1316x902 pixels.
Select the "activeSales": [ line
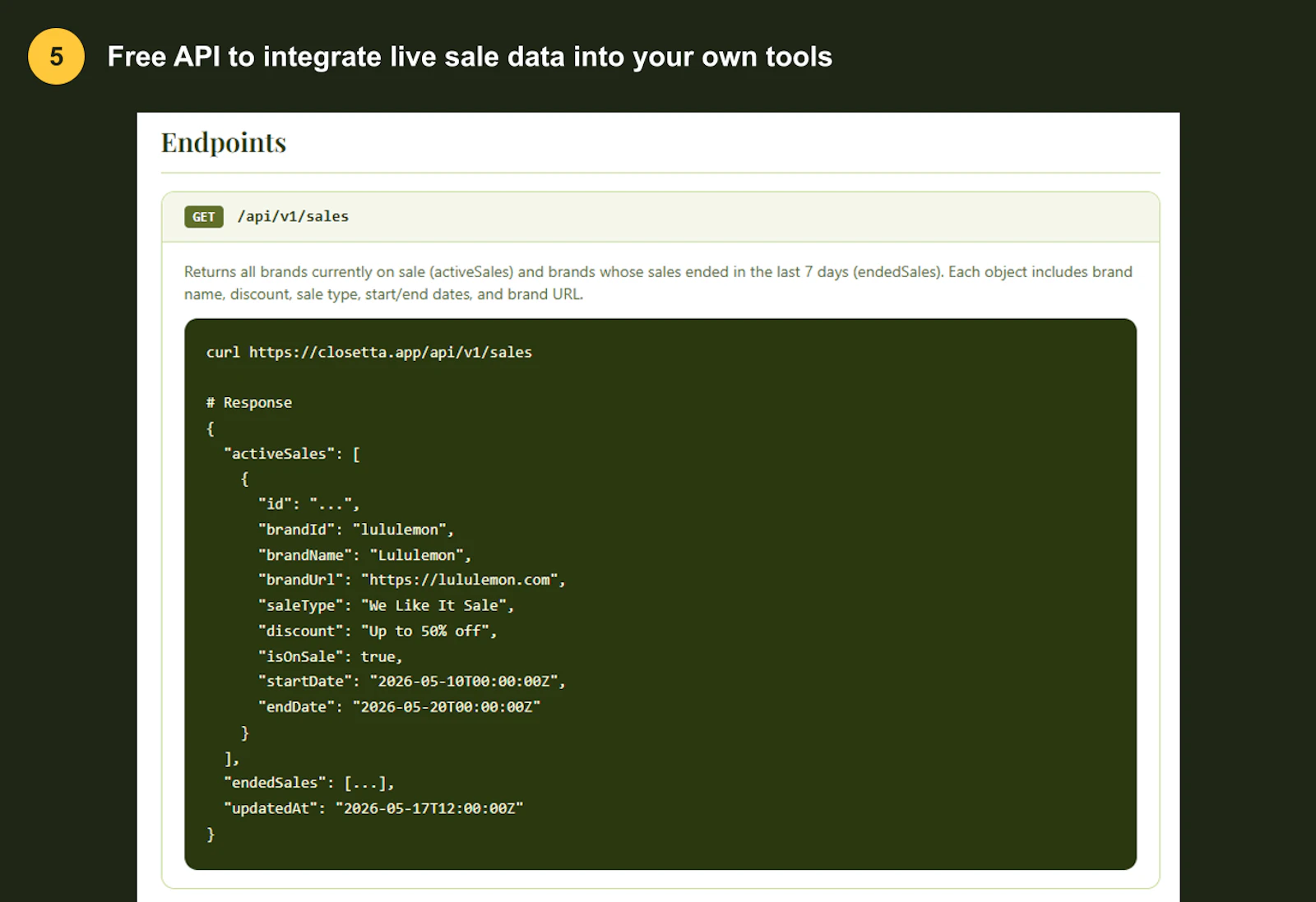(292, 453)
